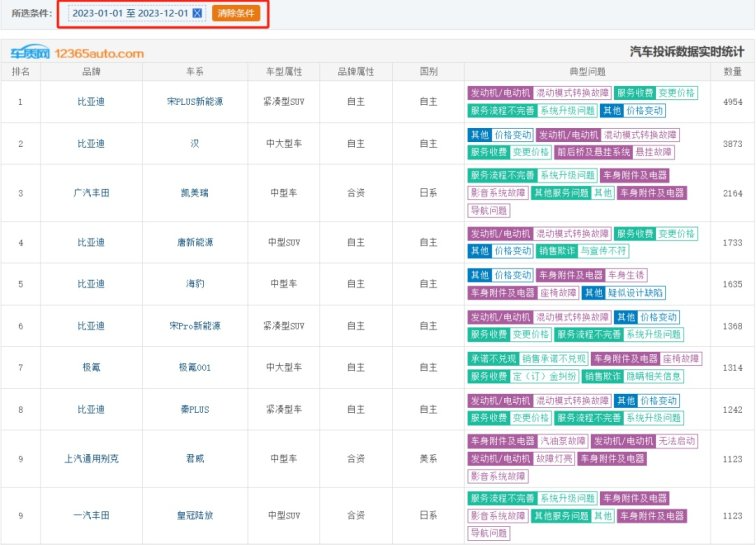Click the 销售承诺不兑现 tag in the 极氪001 row
This screenshot has width=756, height=545.
[x=554, y=358]
